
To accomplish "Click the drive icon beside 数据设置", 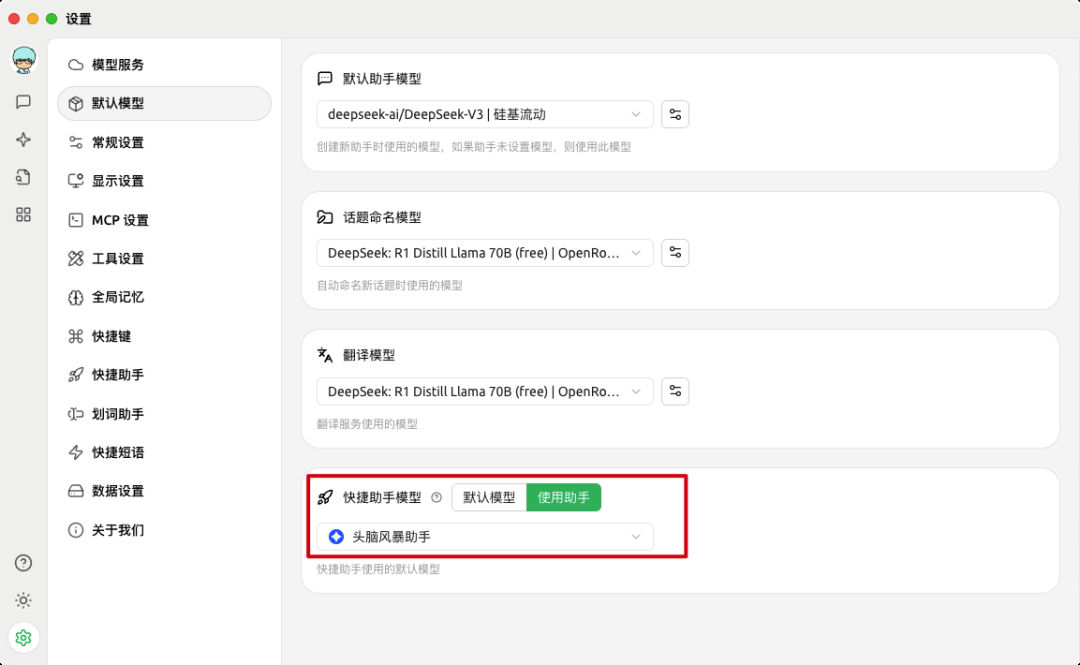I will click(76, 491).
